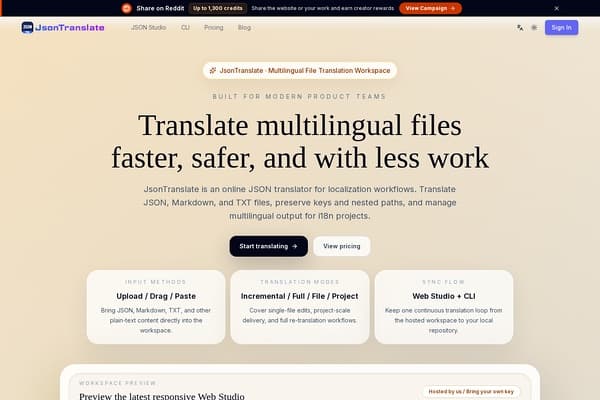Select the 'Upload / Drag / Paste' card
This screenshot has height=400, width=600.
[x=156, y=307]
